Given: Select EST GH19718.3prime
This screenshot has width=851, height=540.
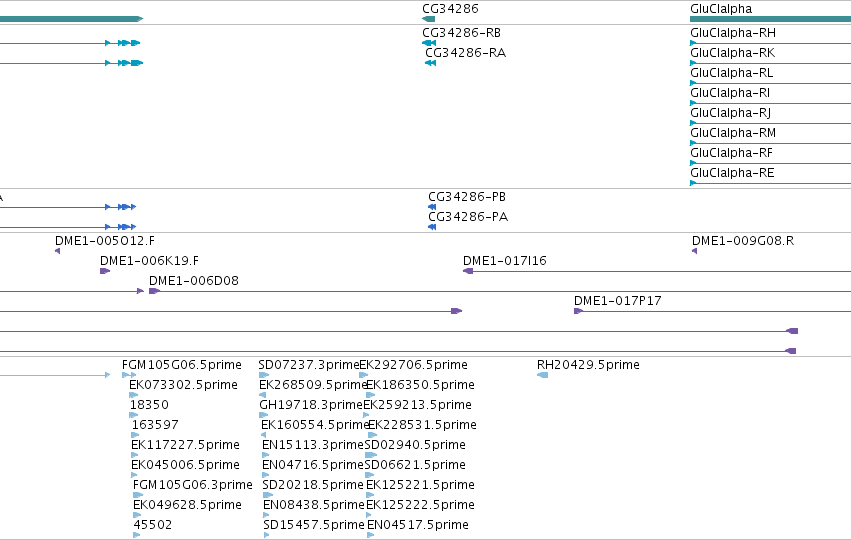Looking at the screenshot, I should [310, 405].
